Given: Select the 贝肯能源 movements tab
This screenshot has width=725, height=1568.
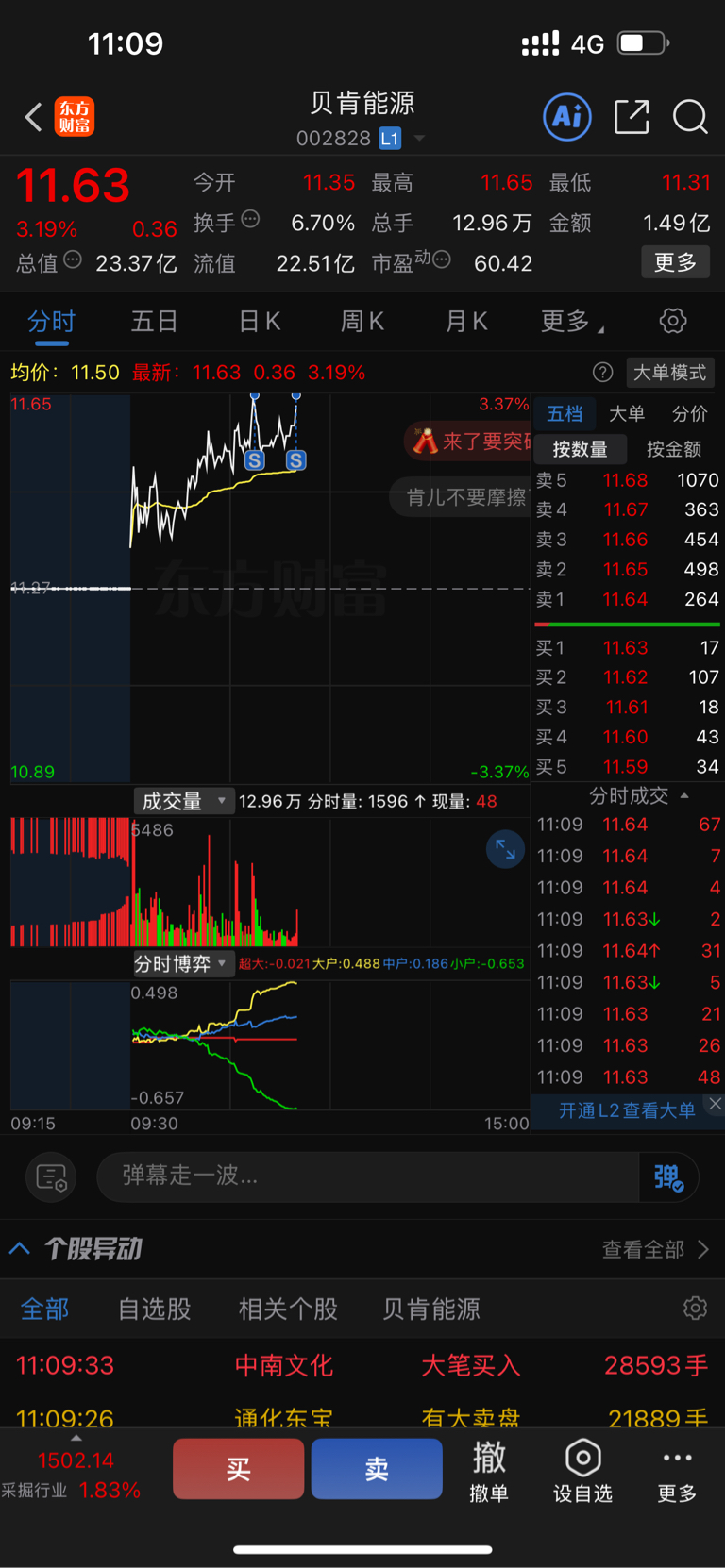Looking at the screenshot, I should point(431,1309).
